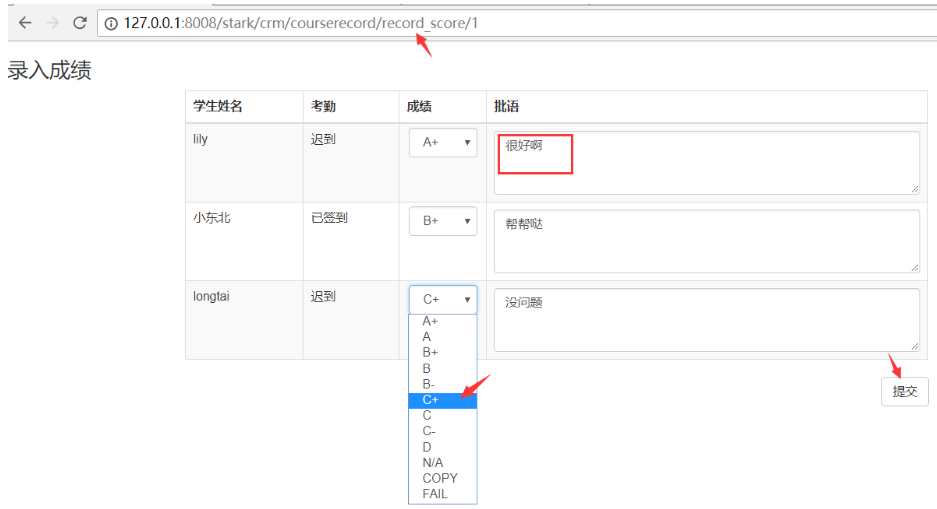Click the student name longtai
Image resolution: width=937 pixels, height=509 pixels.
tap(211, 296)
